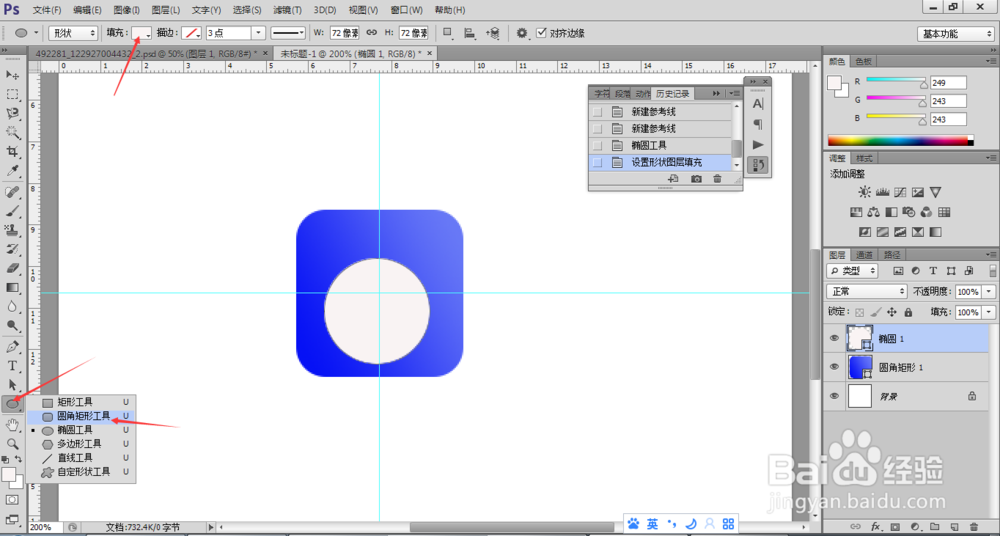1000x536 pixels.
Task: Switch to the 色板 tab
Action: click(864, 61)
